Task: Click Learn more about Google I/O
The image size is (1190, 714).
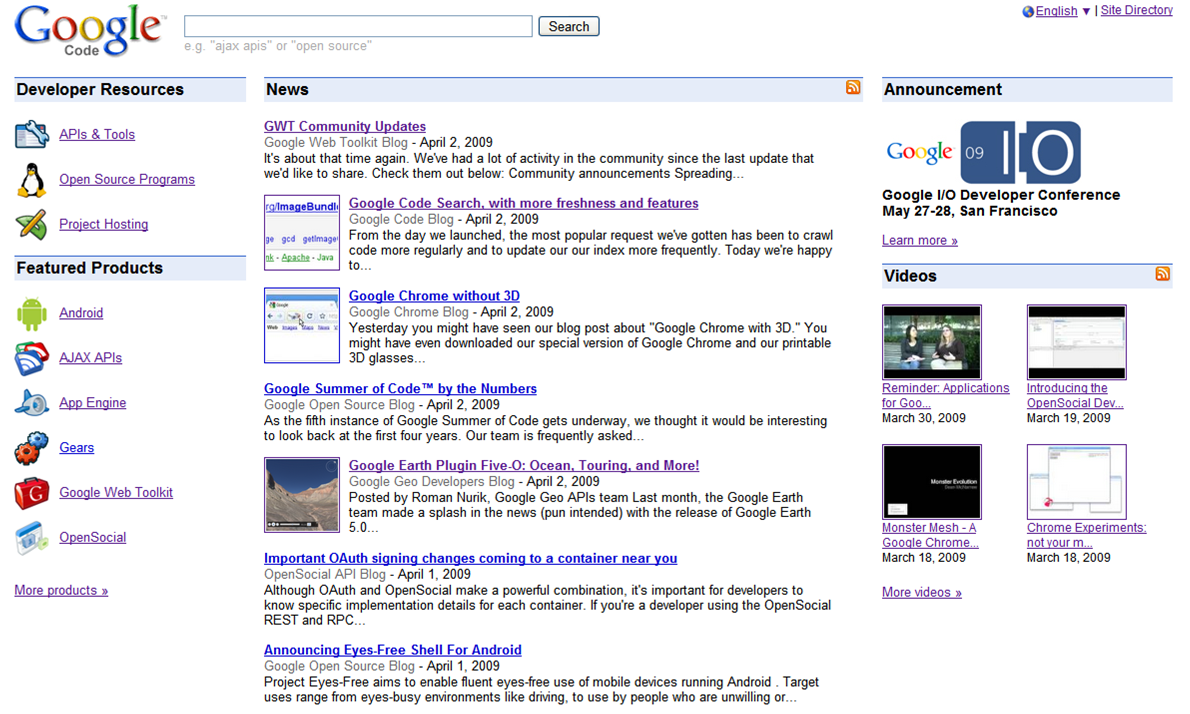Action: tap(920, 241)
